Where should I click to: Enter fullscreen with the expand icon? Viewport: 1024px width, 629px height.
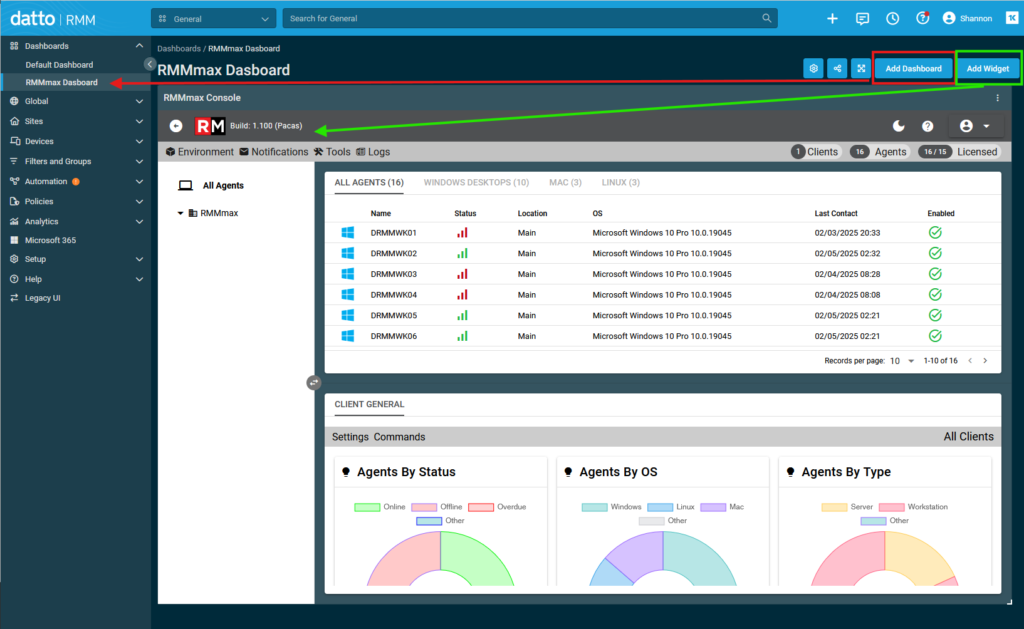point(861,68)
